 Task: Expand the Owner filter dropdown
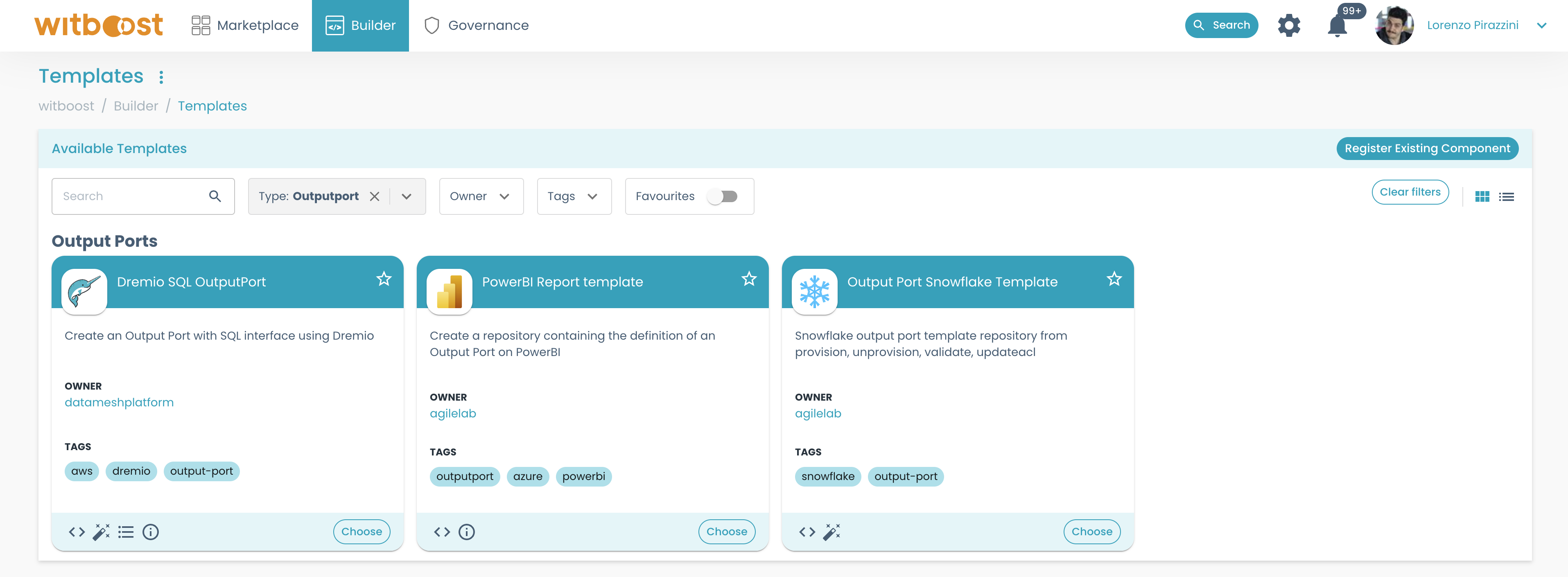(480, 196)
